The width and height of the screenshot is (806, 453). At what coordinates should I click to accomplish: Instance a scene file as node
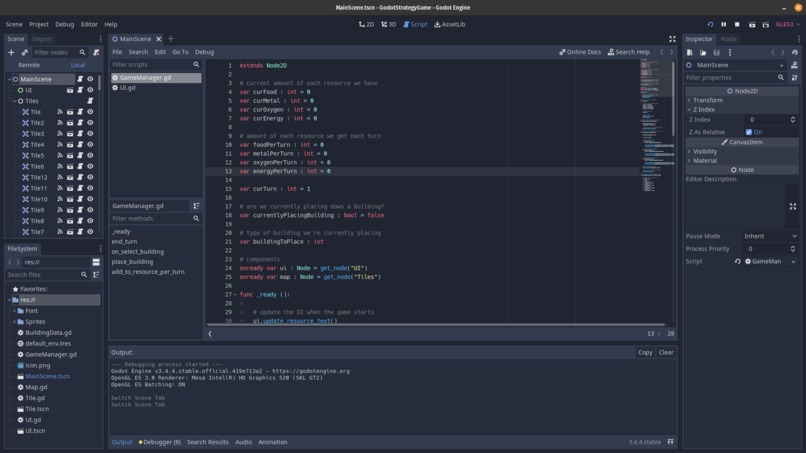point(24,52)
